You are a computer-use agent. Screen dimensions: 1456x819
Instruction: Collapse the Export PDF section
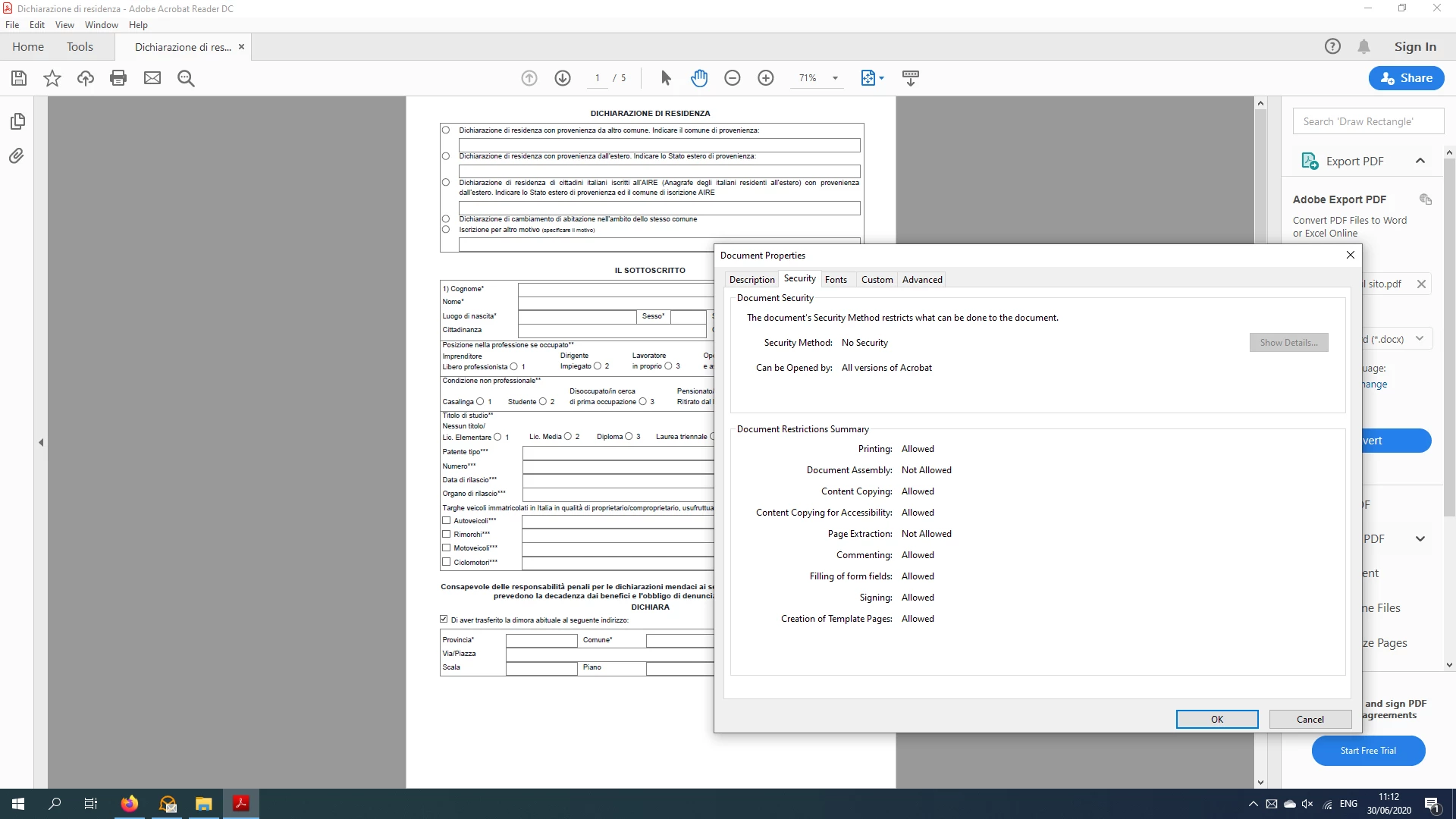tap(1420, 161)
